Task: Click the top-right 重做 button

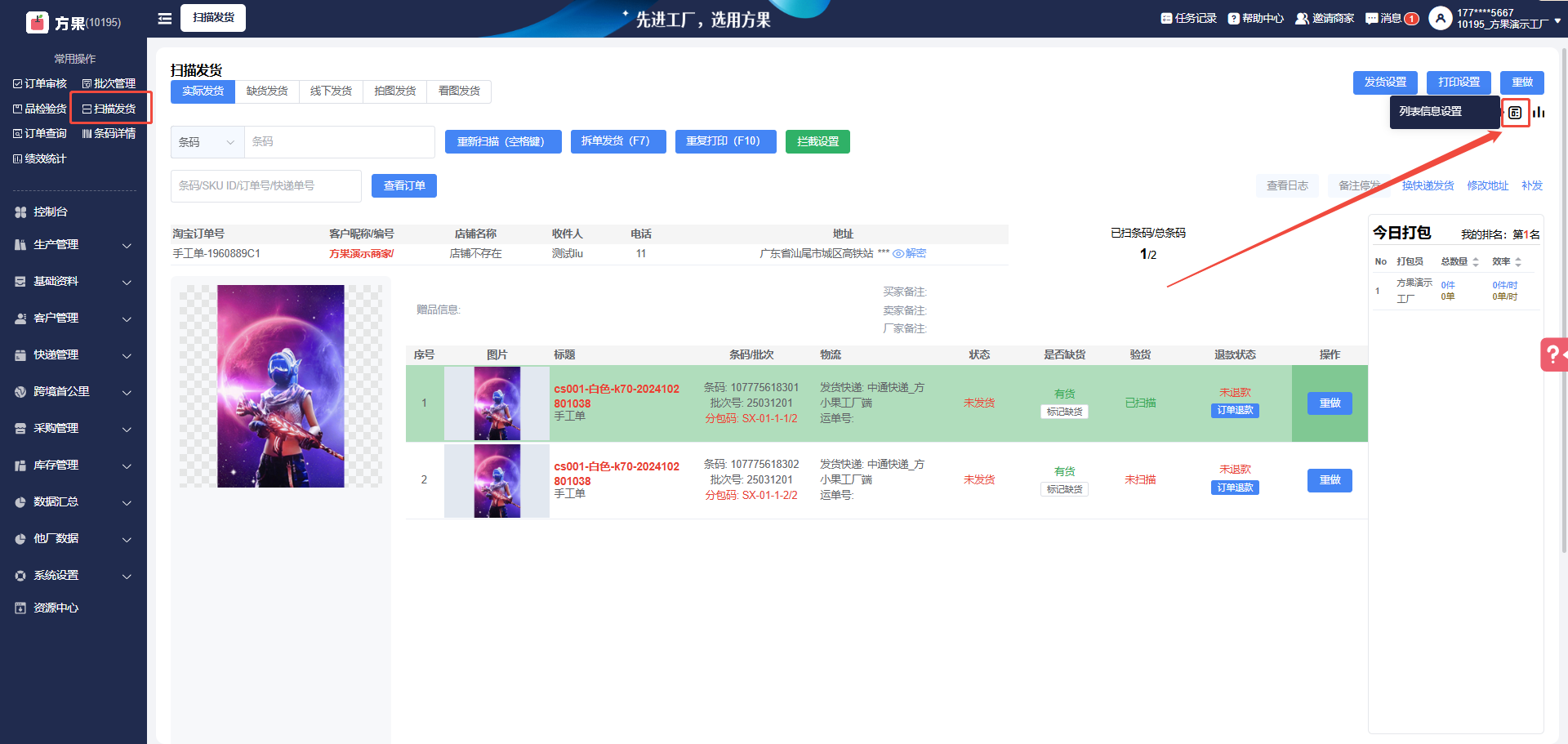Action: [x=1522, y=82]
